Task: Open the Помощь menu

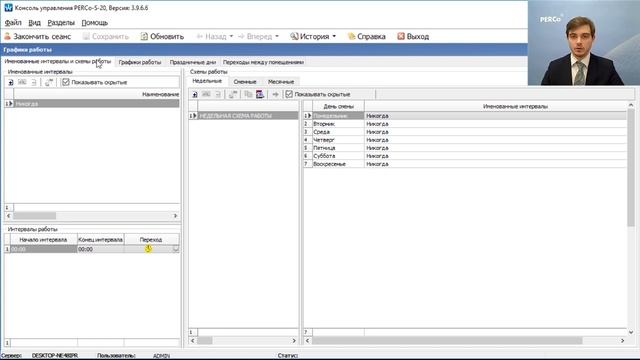Action: click(95, 22)
